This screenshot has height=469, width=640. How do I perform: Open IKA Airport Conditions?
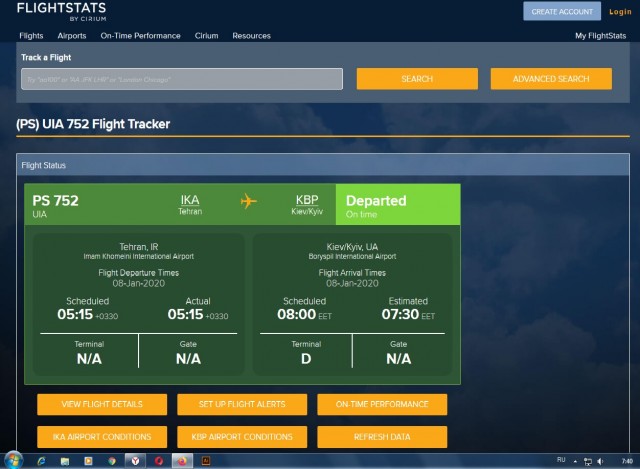tap(102, 437)
